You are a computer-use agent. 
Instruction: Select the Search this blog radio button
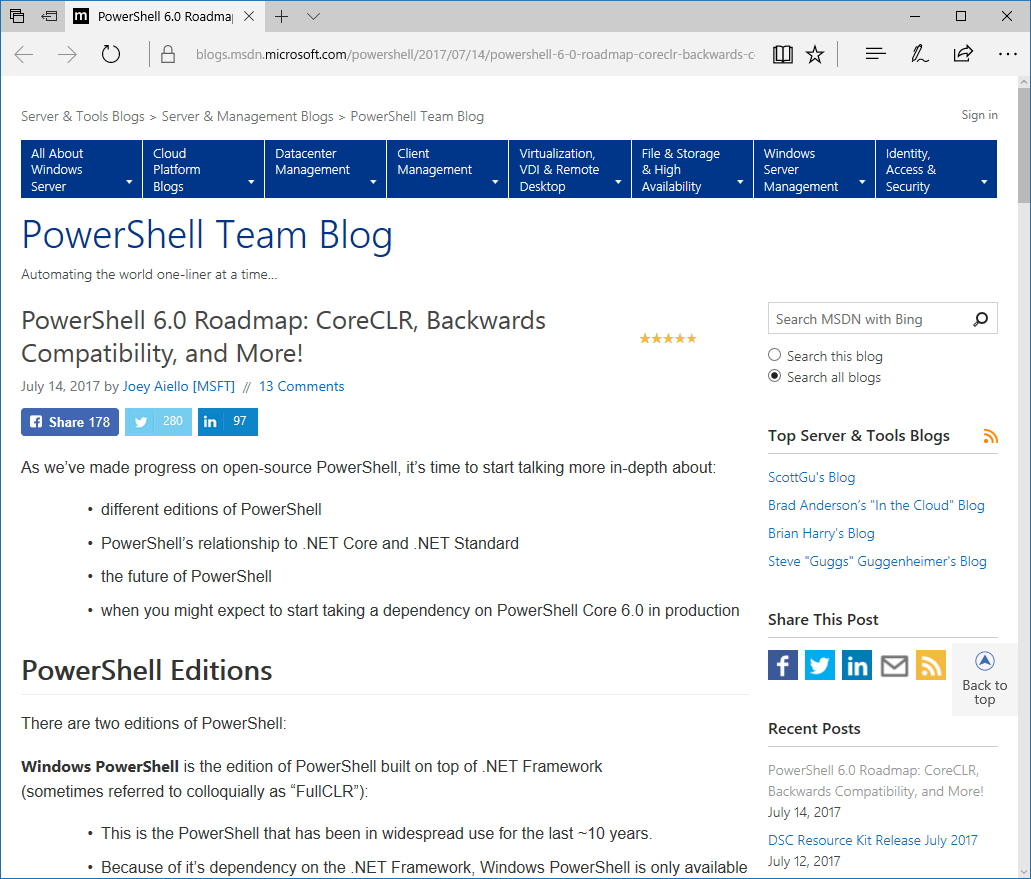coord(774,355)
